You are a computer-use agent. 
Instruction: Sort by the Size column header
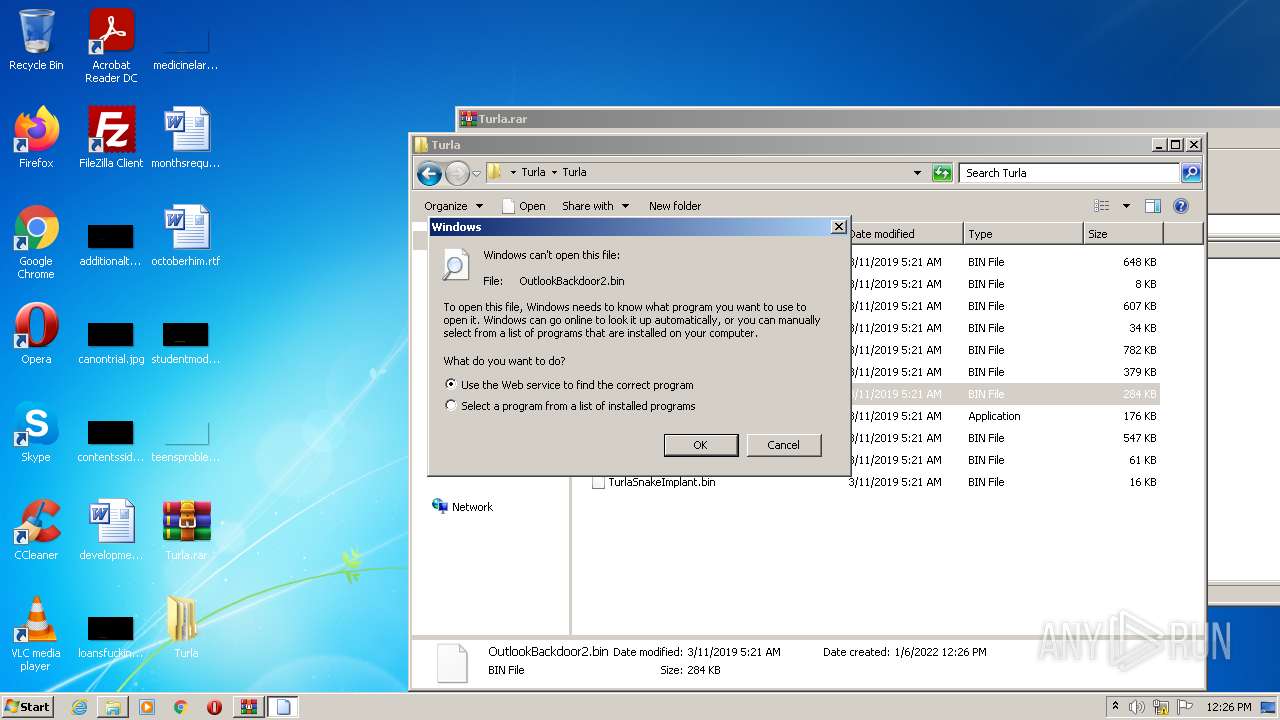click(1123, 234)
